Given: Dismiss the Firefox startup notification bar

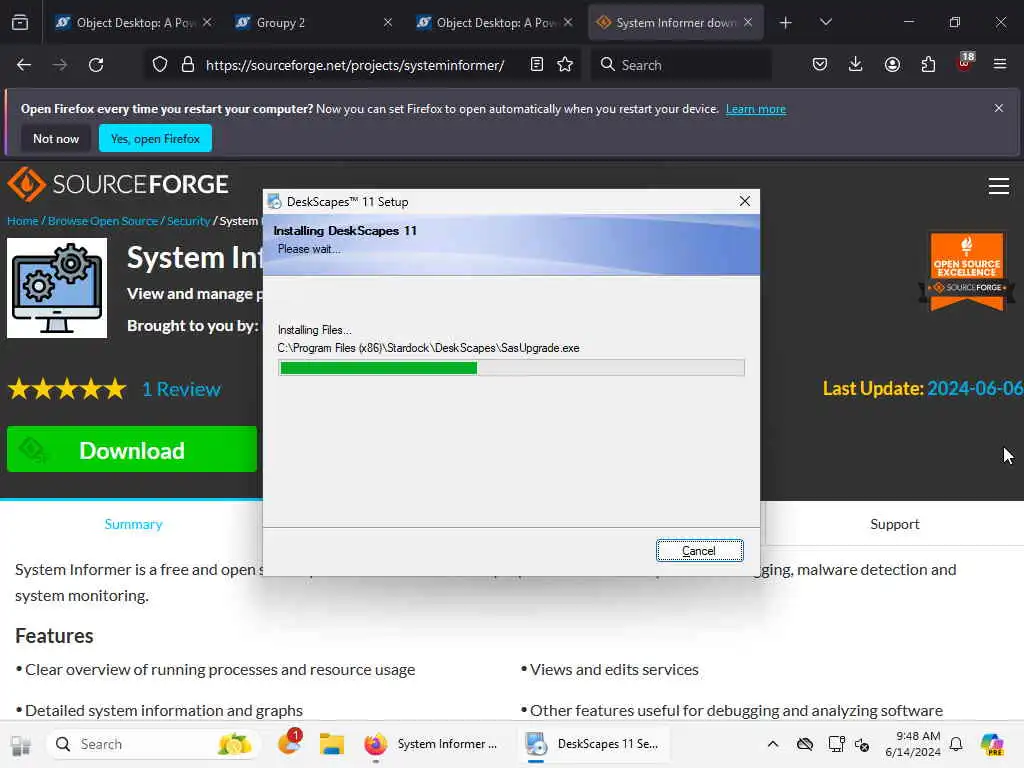Looking at the screenshot, I should tap(999, 108).
